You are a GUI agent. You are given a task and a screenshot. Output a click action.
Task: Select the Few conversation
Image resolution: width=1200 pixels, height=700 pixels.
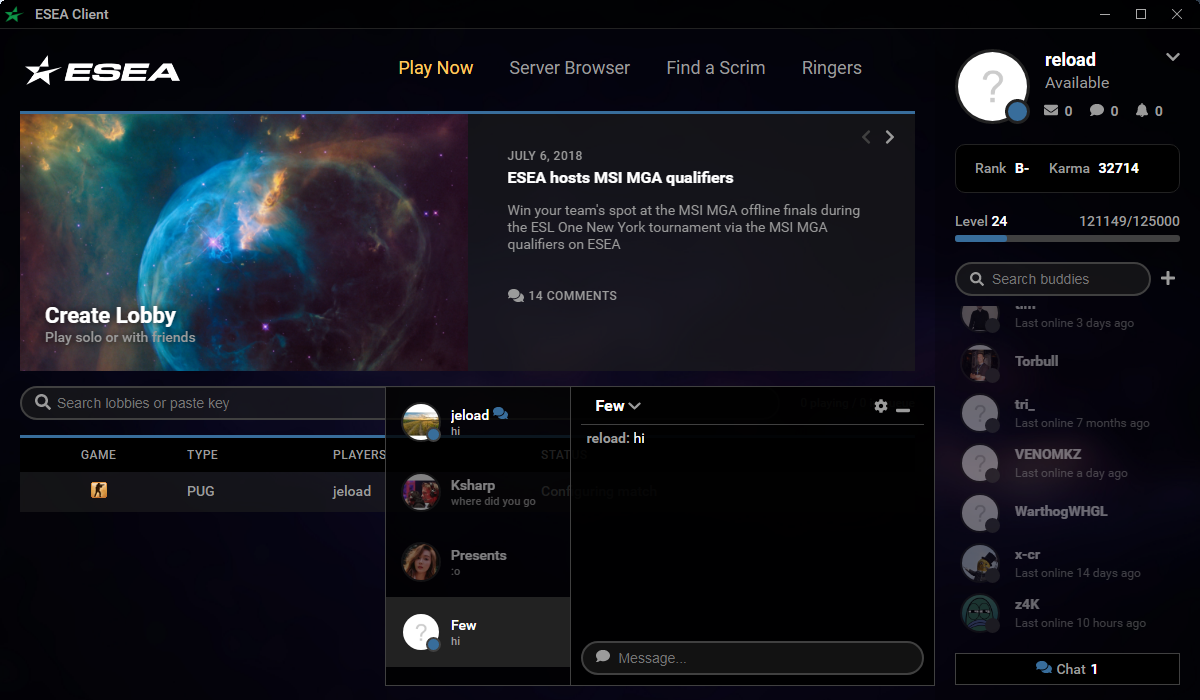click(x=478, y=632)
